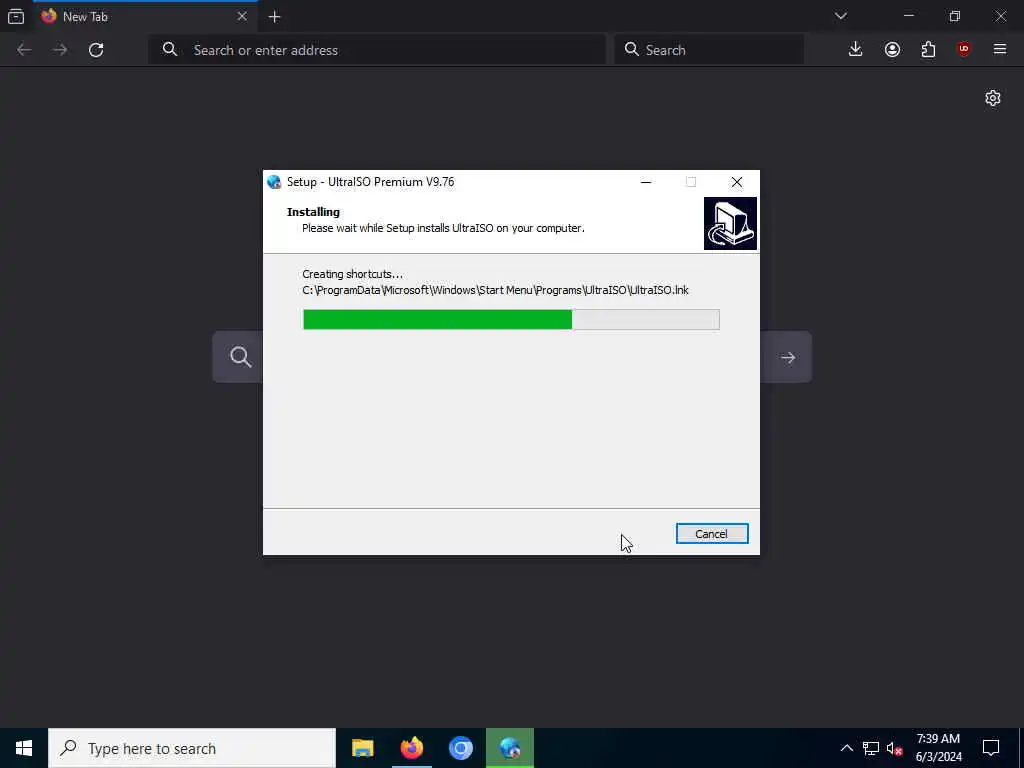This screenshot has width=1024, height=768.
Task: Click the installation progress bar
Action: pyautogui.click(x=511, y=319)
